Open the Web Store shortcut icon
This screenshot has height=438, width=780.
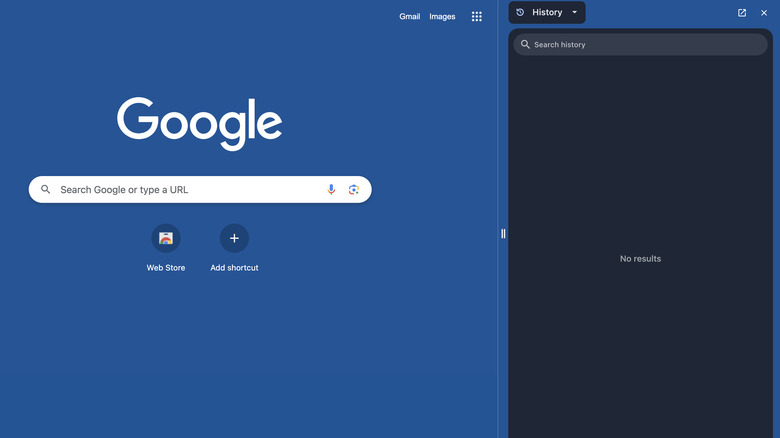click(166, 238)
